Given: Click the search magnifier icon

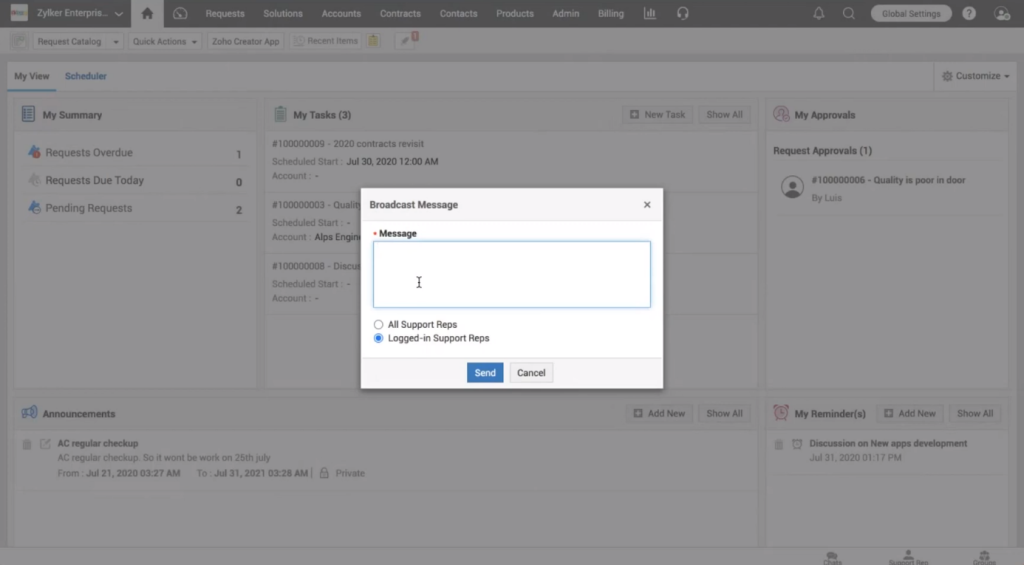Looking at the screenshot, I should tap(849, 14).
